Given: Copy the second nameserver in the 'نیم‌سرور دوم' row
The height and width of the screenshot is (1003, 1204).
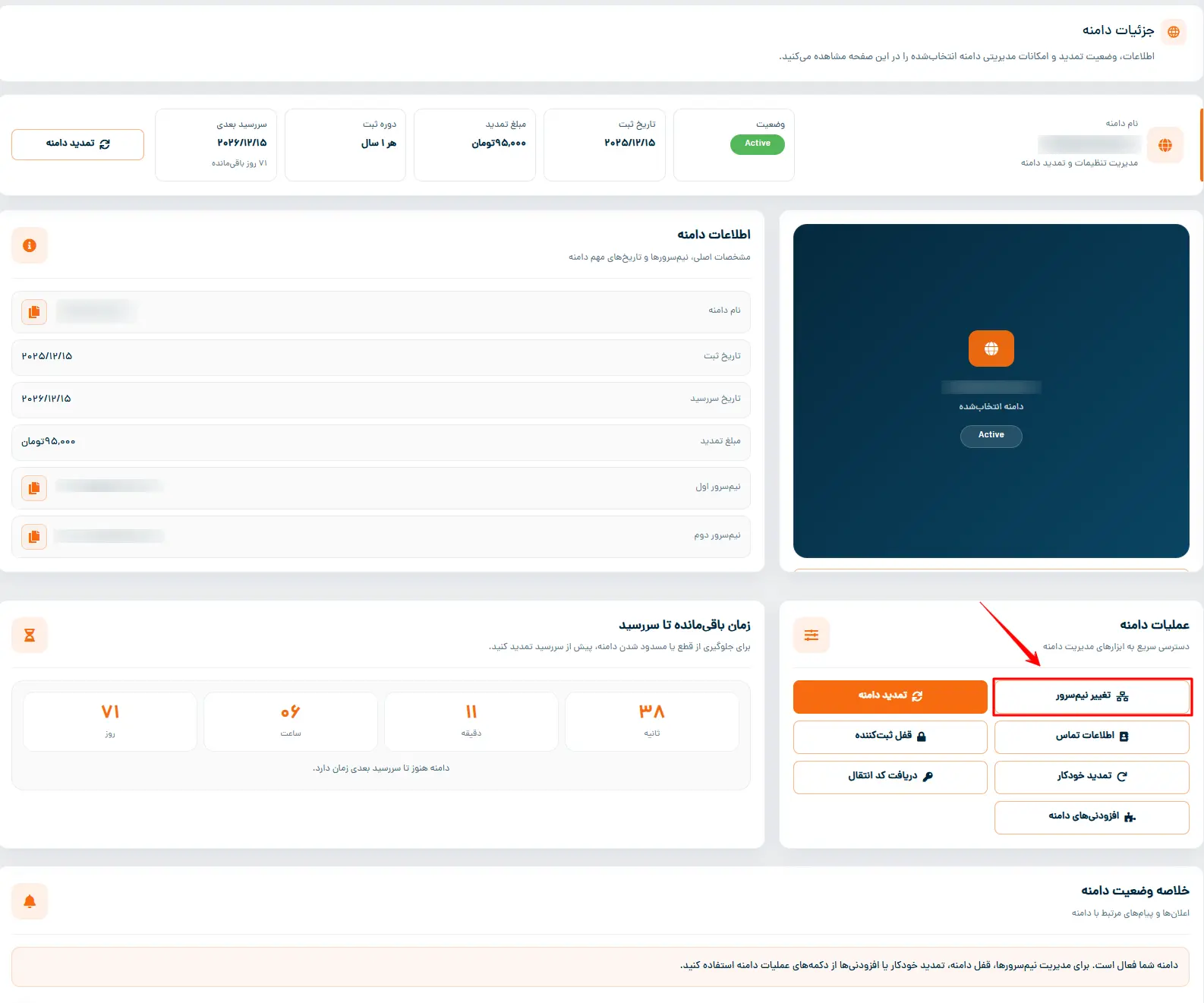Looking at the screenshot, I should [34, 537].
